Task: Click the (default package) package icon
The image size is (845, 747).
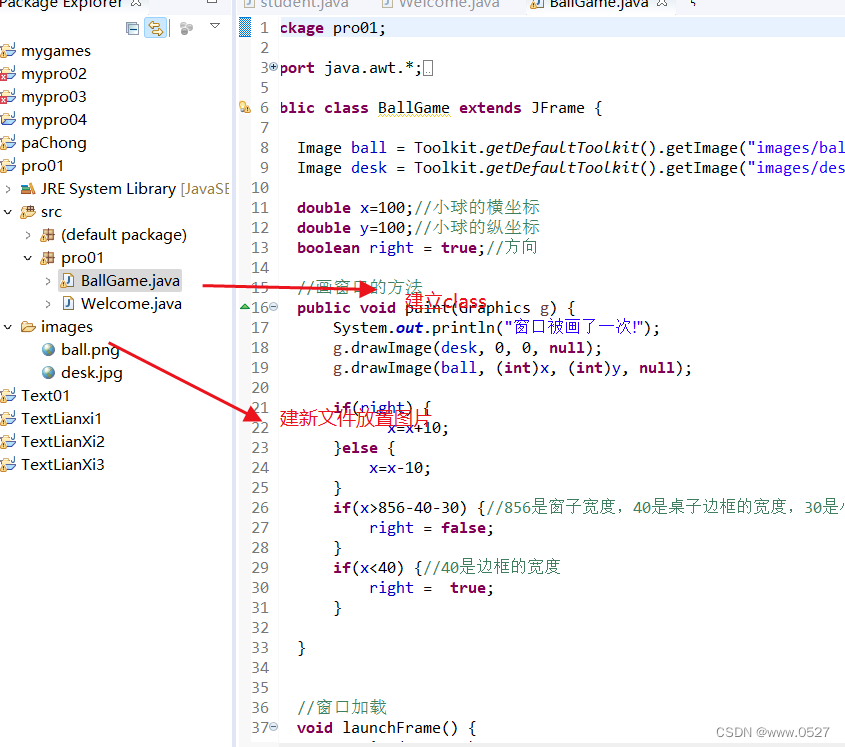Action: pos(48,235)
